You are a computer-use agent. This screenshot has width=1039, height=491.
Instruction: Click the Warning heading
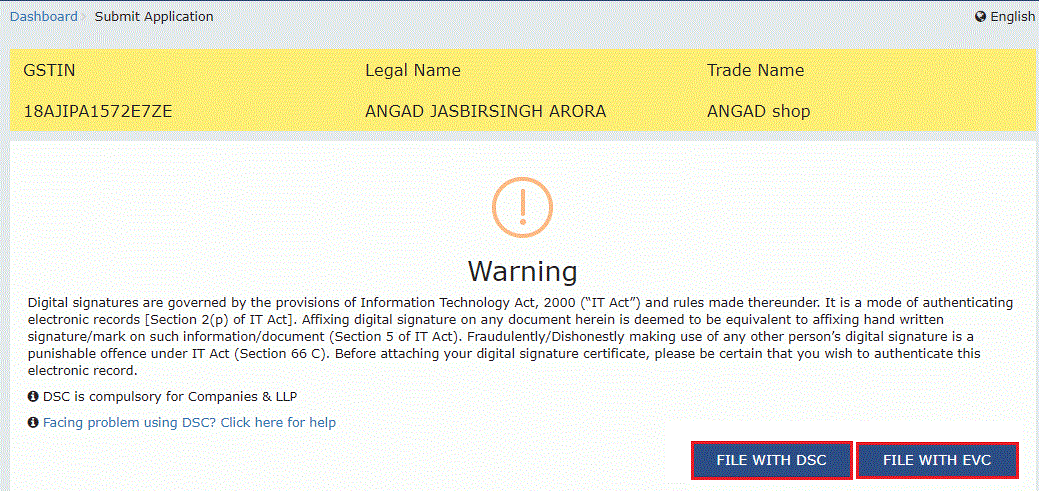pos(522,271)
